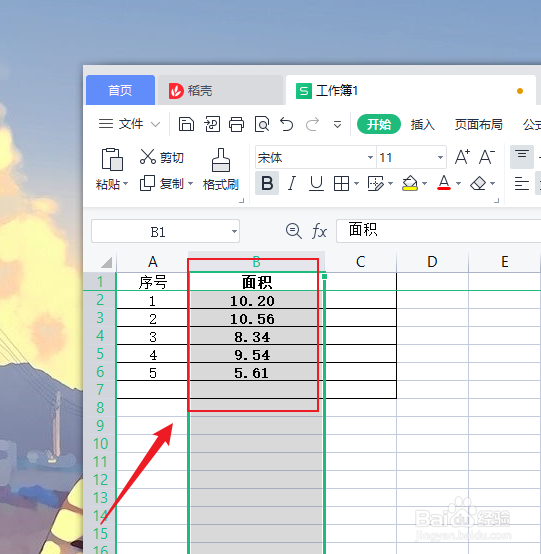
Task: Select the 工作簿1 document tab
Action: click(x=410, y=90)
